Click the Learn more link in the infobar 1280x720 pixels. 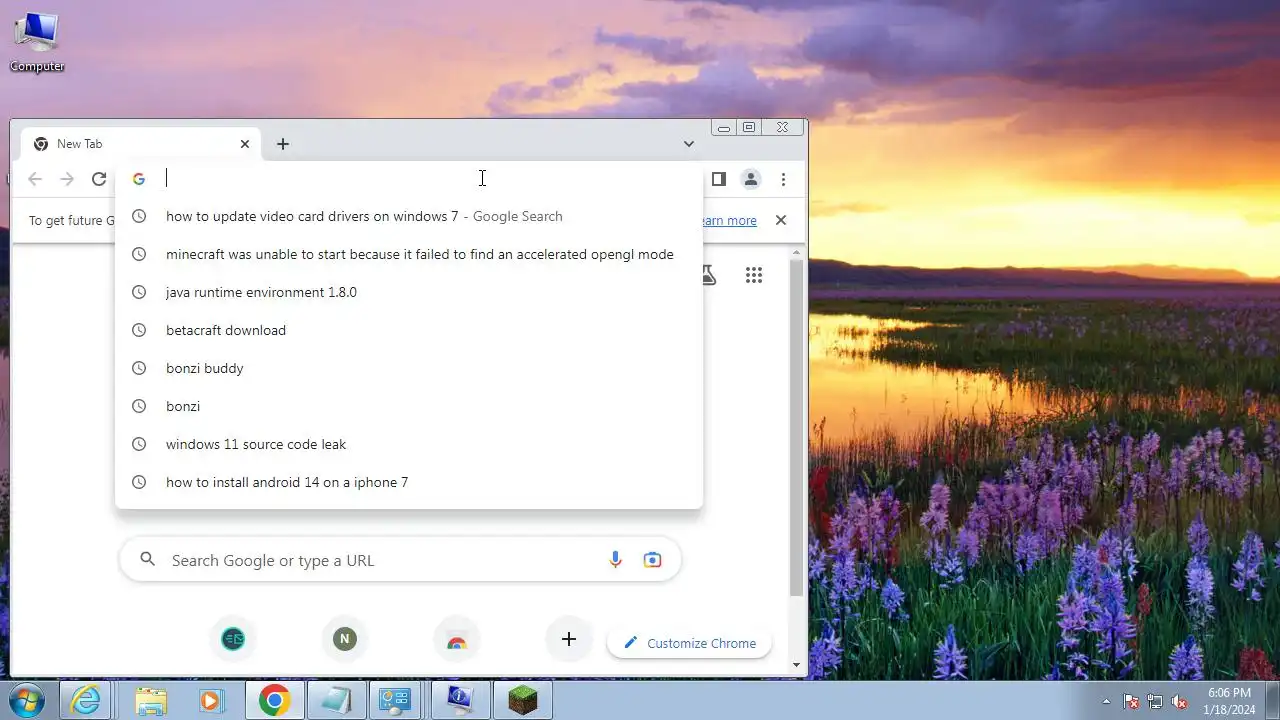pyautogui.click(x=729, y=220)
